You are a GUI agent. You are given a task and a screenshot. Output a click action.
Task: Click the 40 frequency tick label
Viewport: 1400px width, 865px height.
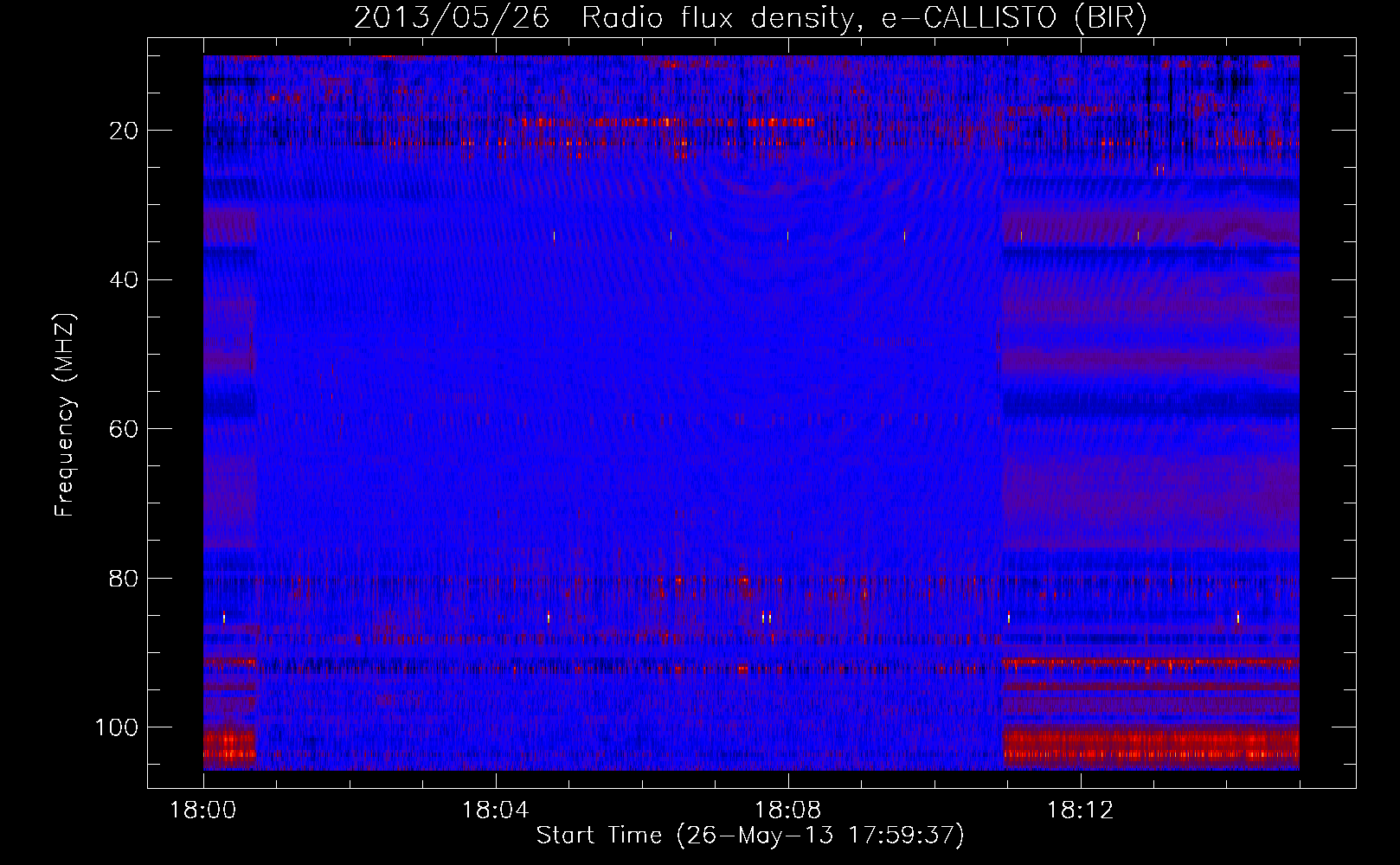click(124, 280)
